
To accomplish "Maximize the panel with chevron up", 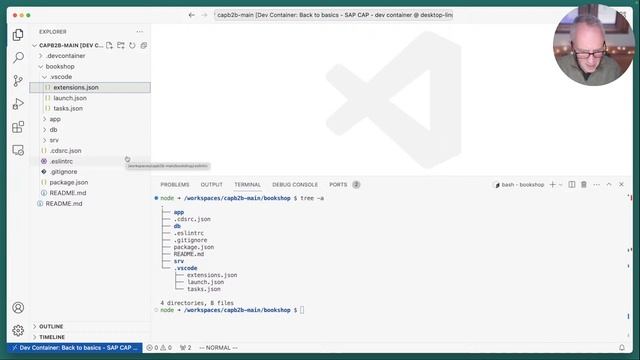I will click(609, 184).
